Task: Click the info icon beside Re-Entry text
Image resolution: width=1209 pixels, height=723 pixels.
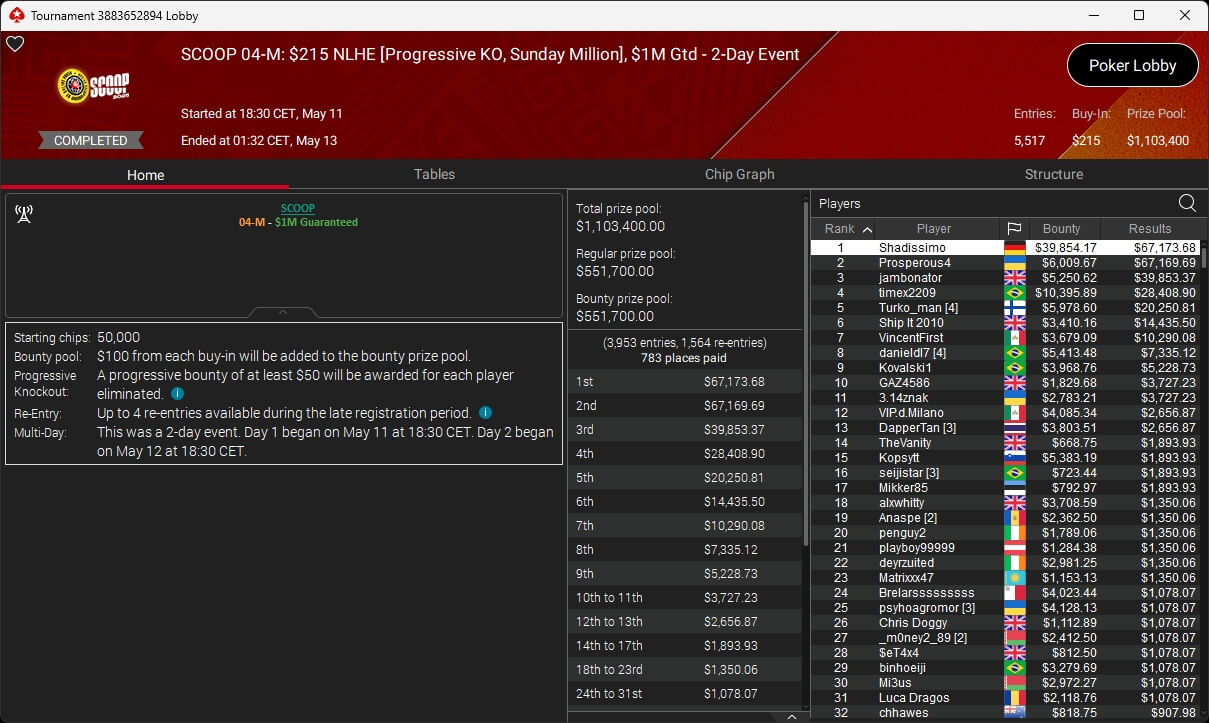Action: tap(486, 413)
